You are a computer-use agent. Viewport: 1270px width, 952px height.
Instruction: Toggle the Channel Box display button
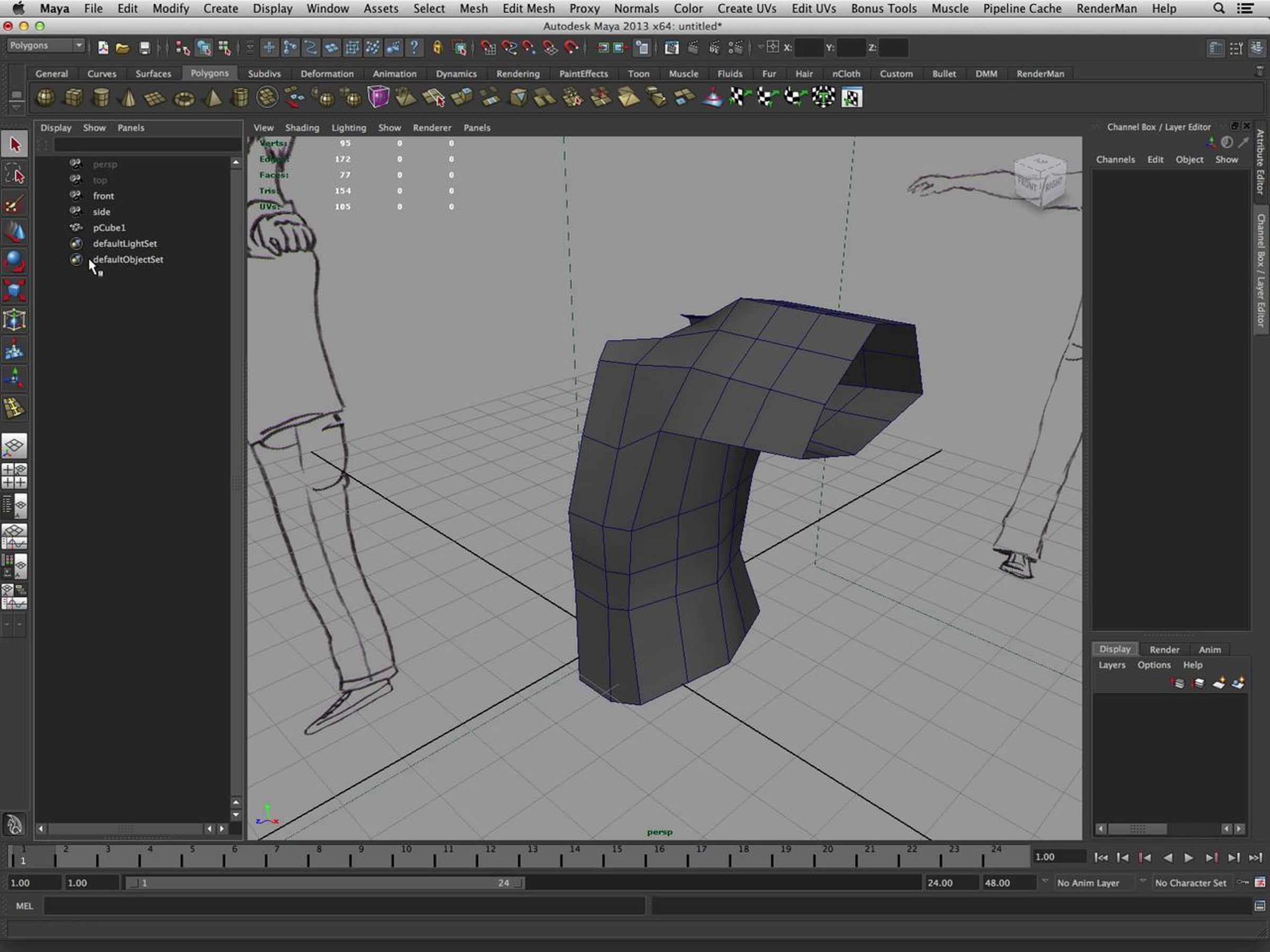pyautogui.click(x=1258, y=48)
